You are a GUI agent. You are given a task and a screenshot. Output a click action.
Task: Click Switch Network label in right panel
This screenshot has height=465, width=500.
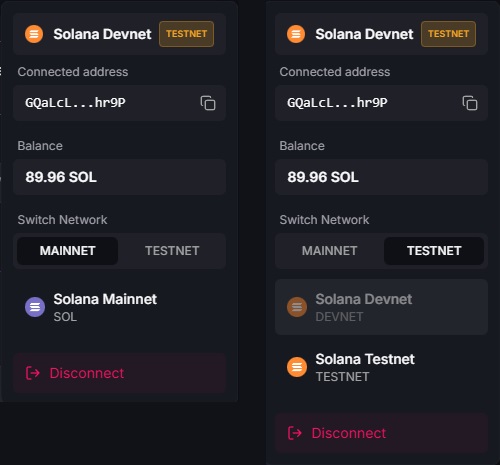coord(324,220)
